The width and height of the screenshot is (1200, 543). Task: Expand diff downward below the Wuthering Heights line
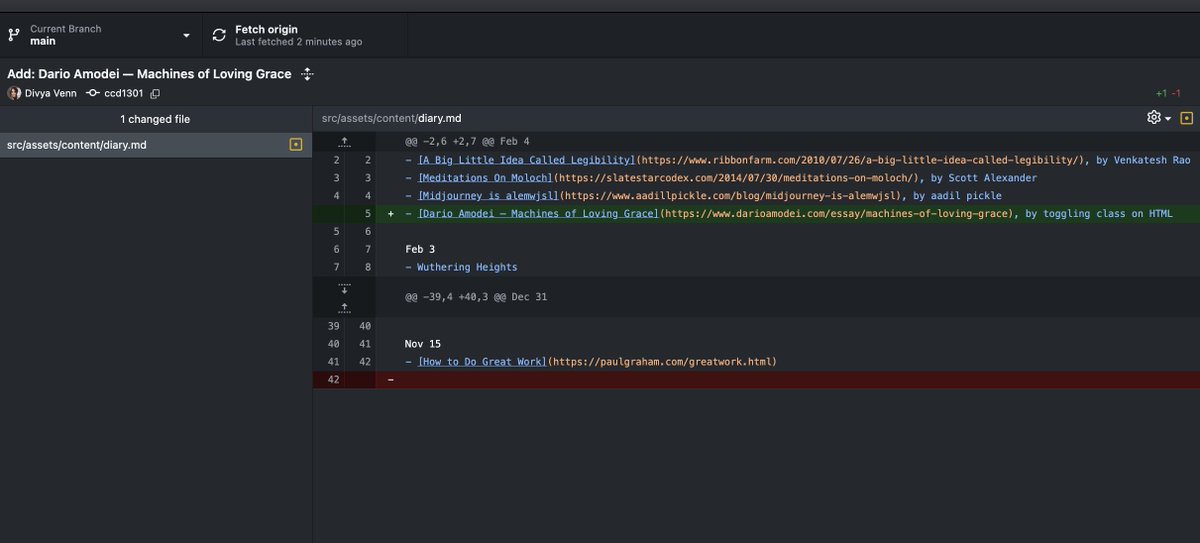(344, 288)
